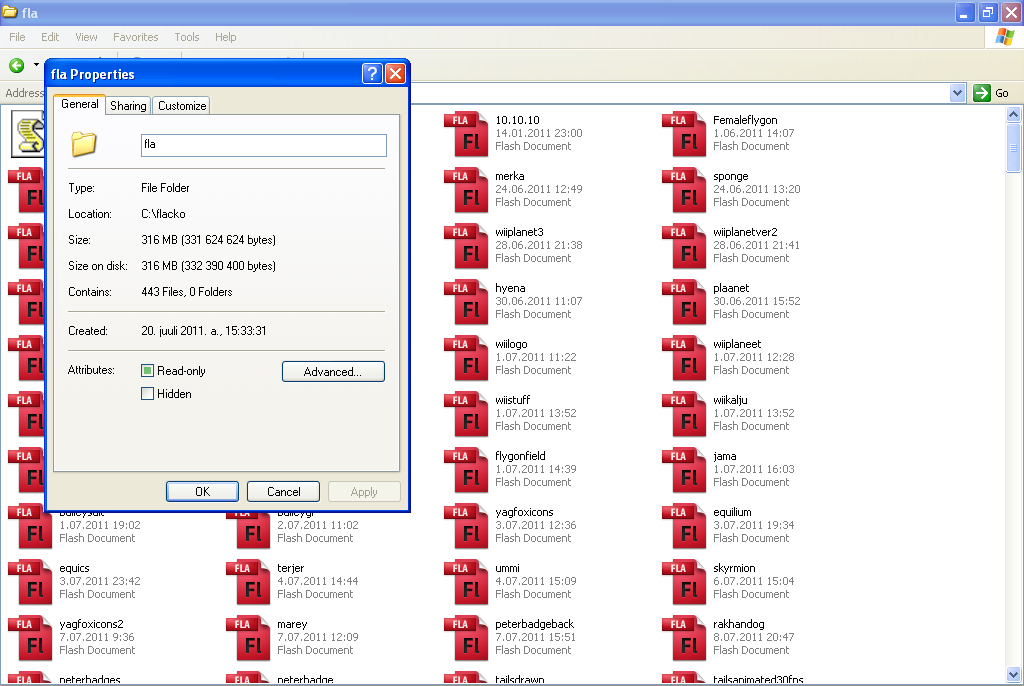Click the folder name input field
1024x686 pixels.
pos(264,145)
